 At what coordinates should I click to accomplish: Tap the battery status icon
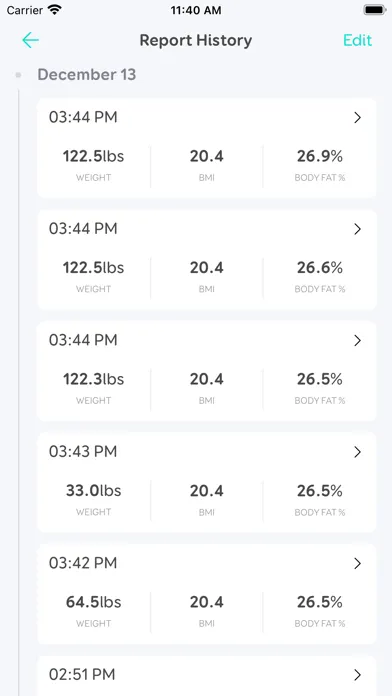click(375, 10)
